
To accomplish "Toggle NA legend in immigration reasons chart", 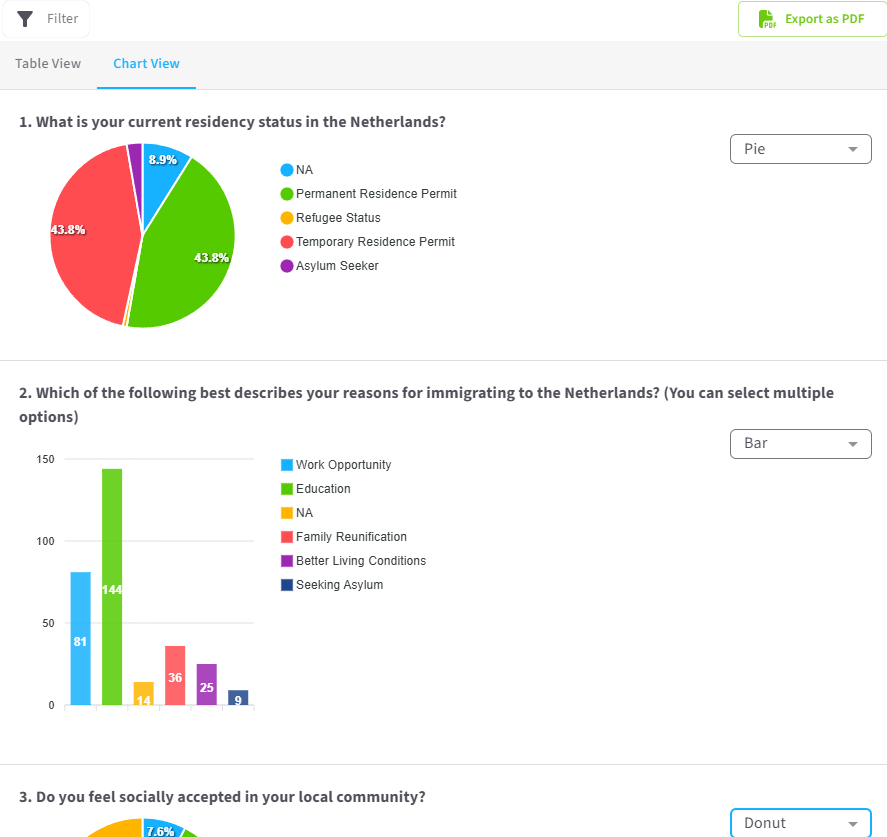I will 297,513.
